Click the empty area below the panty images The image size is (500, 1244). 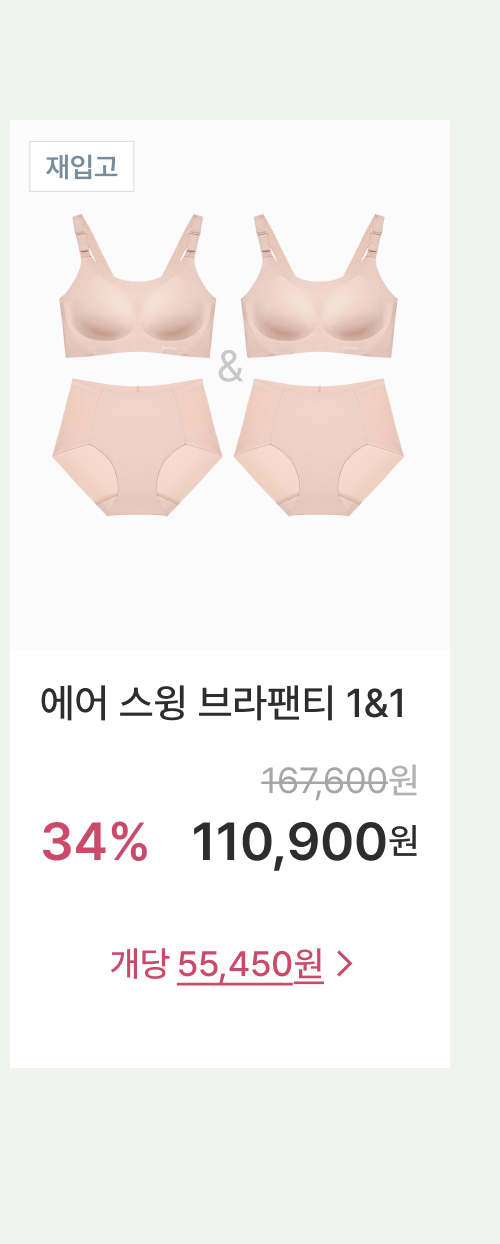click(x=230, y=585)
